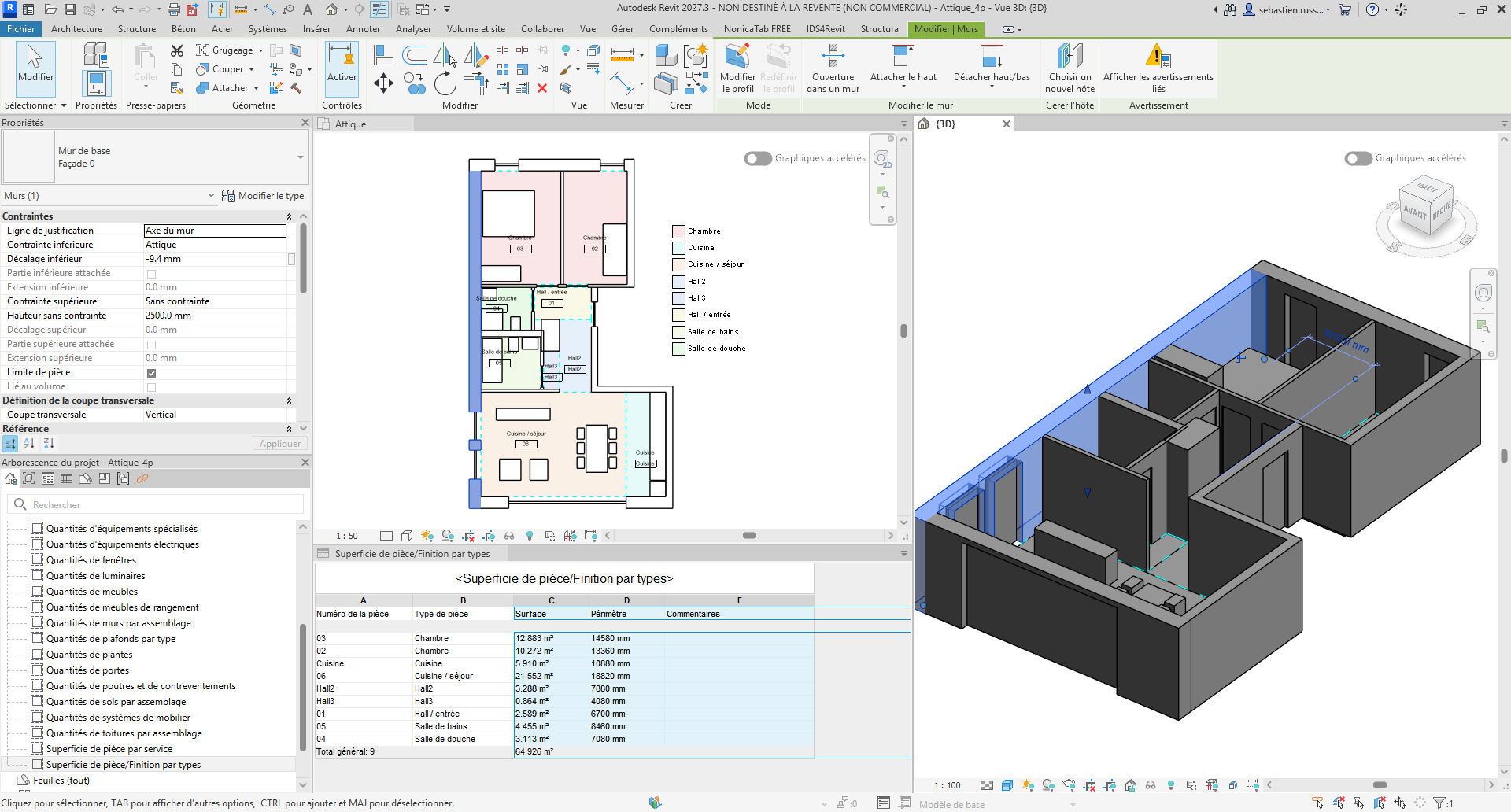Switch to Architecture ribbon tab
This screenshot has width=1511, height=812.
76,29
